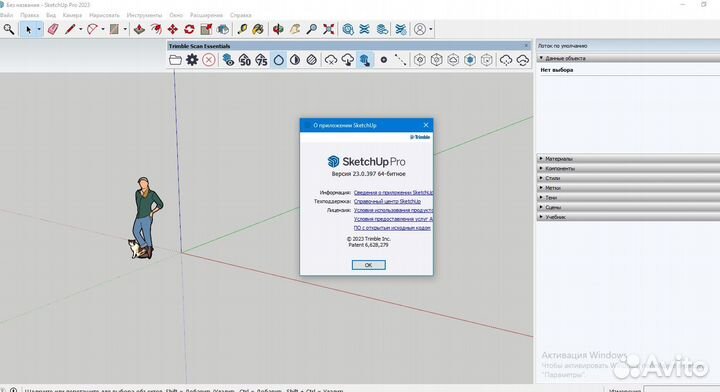The width and height of the screenshot is (720, 392).
Task: Select the Zoom magnifier tool
Action: (311, 29)
